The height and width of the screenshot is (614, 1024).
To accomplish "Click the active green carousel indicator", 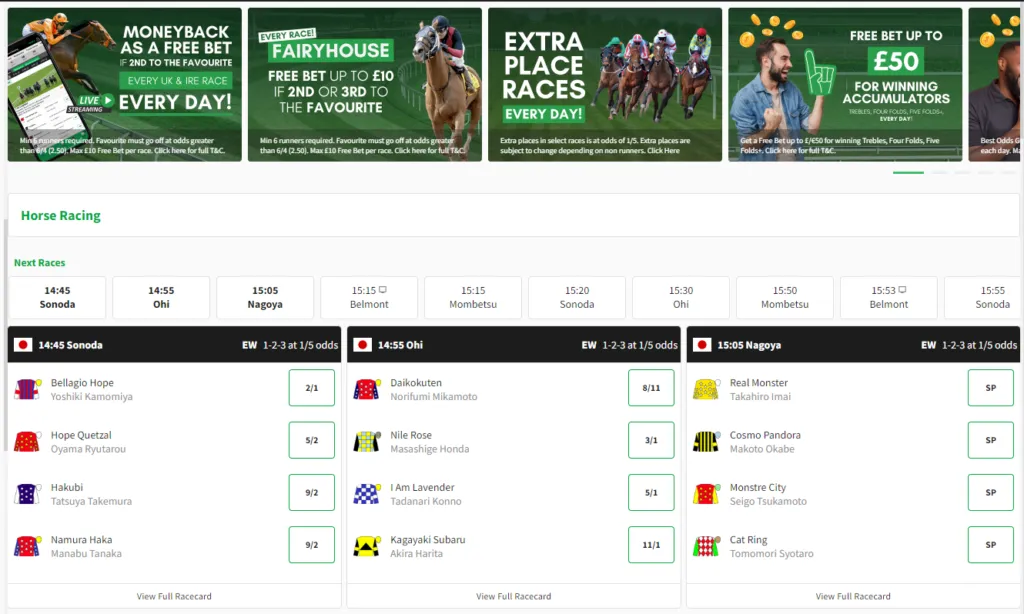I will click(x=908, y=172).
